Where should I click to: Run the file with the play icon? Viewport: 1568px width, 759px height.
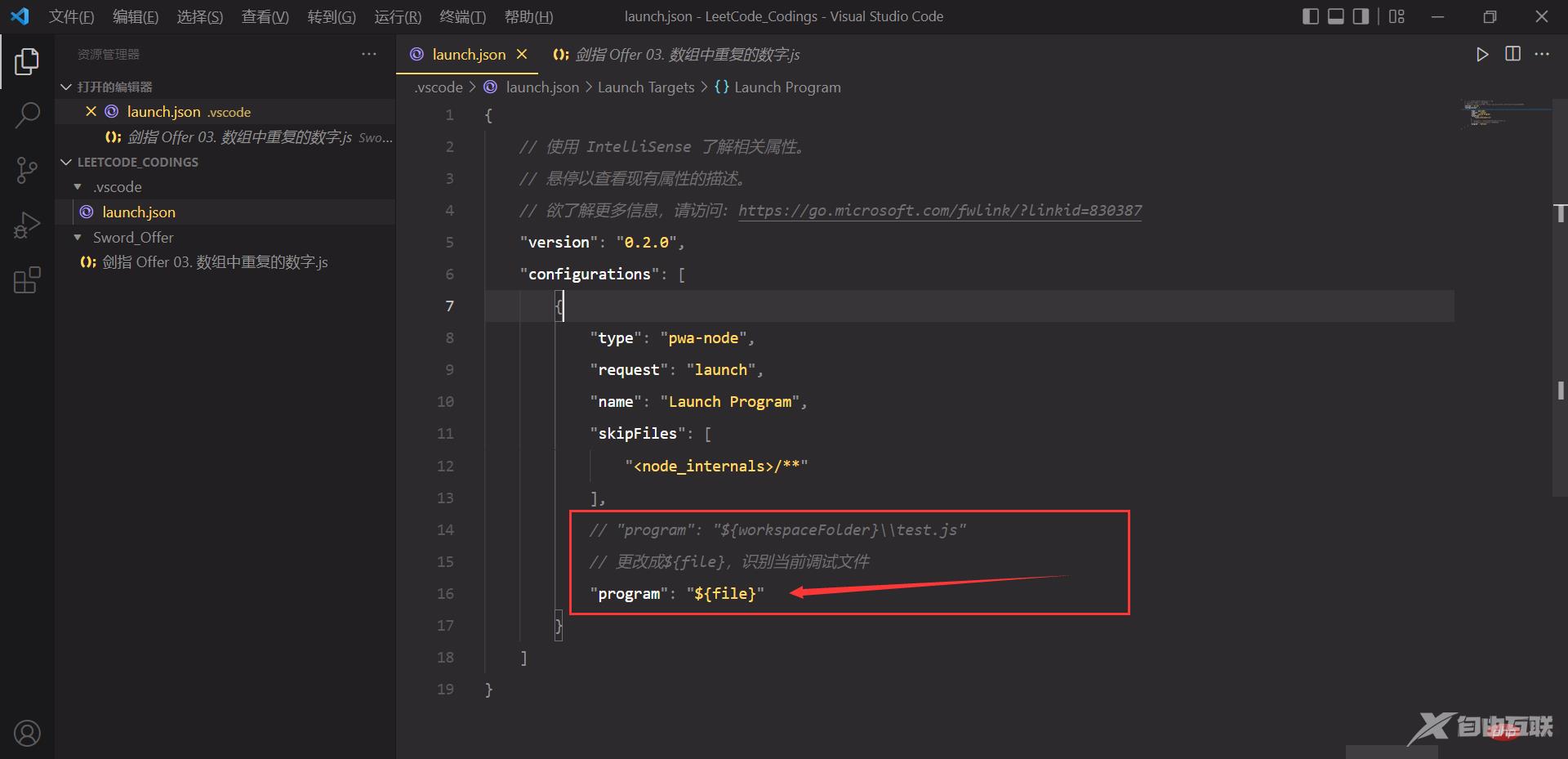pos(1482,54)
